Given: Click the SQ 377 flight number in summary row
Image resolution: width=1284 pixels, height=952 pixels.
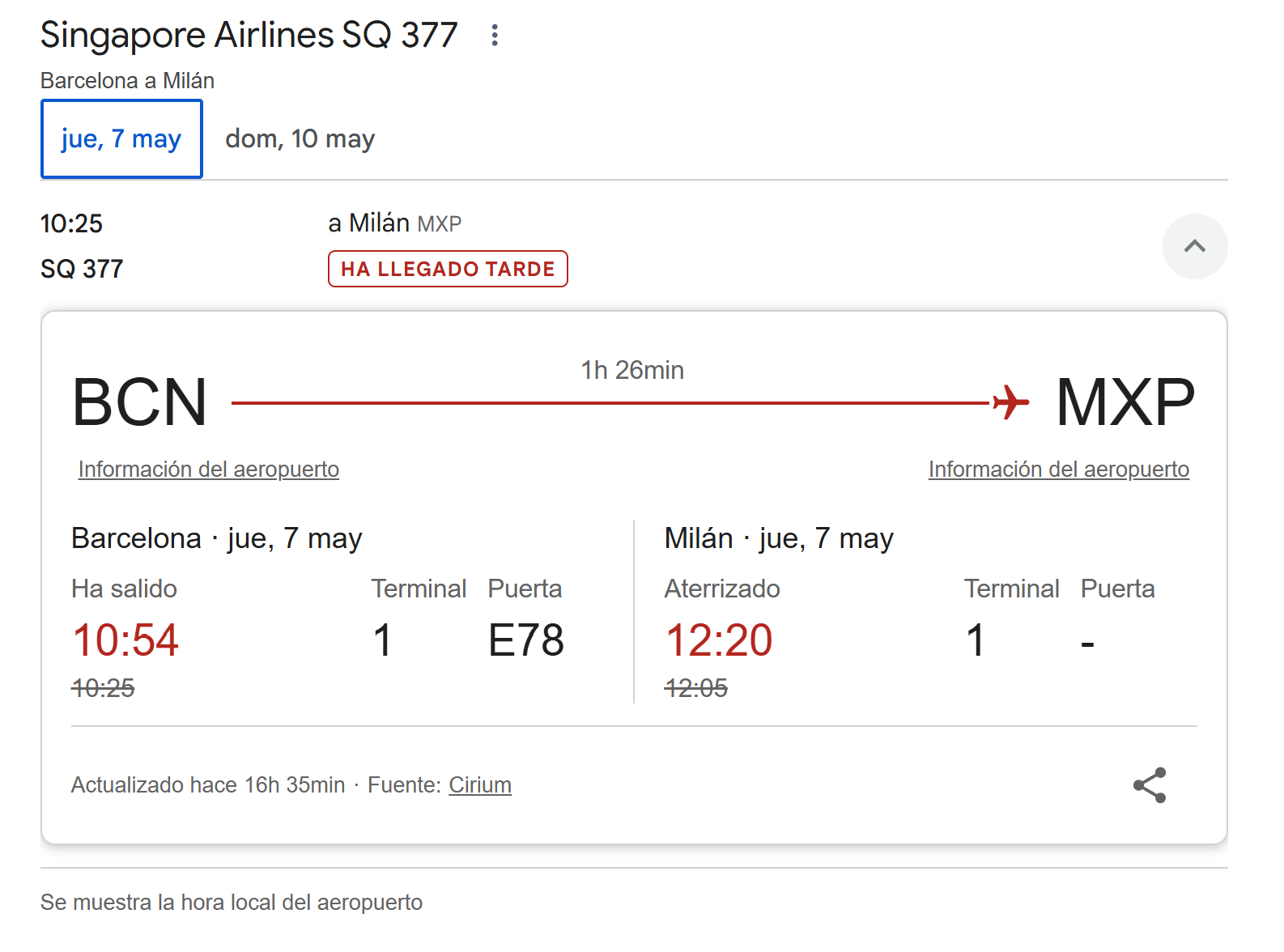Looking at the screenshot, I should coord(82,269).
